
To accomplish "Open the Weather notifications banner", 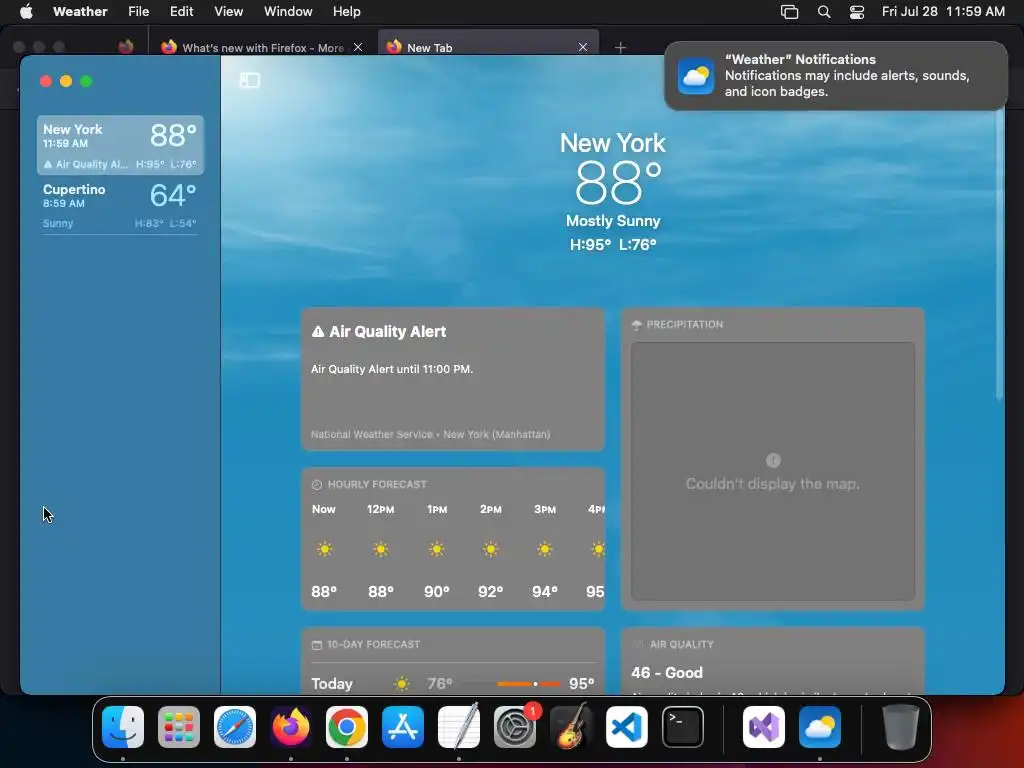I will click(836, 76).
